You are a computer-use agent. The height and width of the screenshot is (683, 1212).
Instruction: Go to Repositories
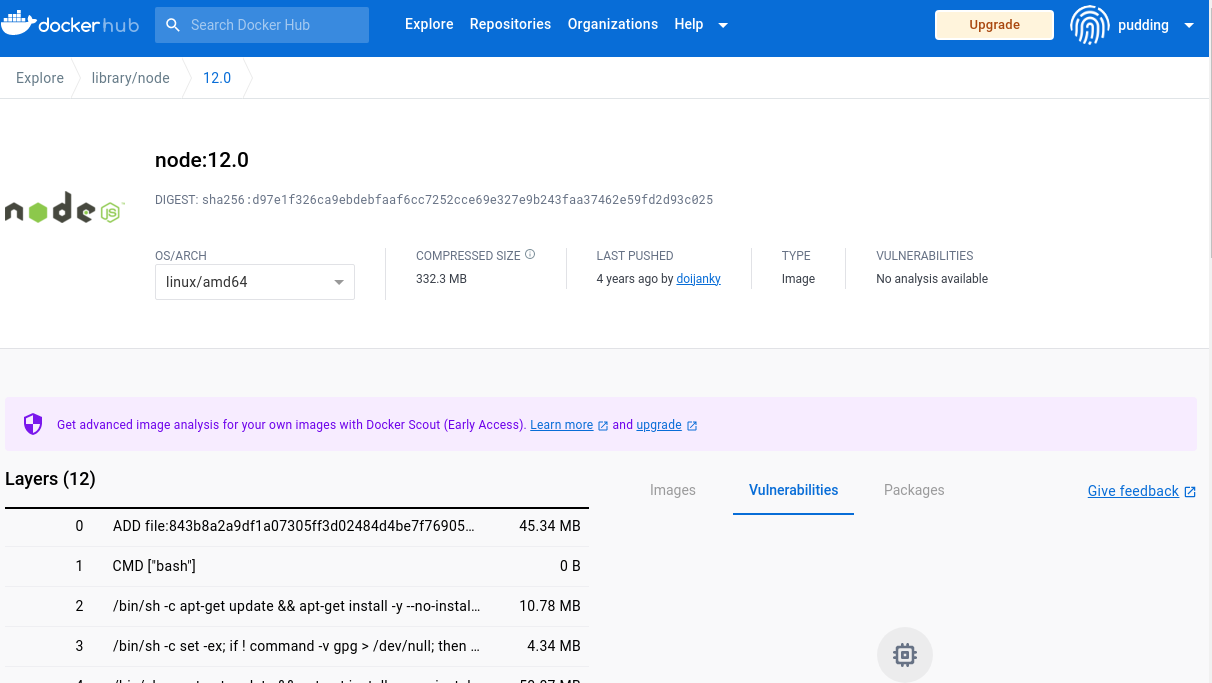510,24
